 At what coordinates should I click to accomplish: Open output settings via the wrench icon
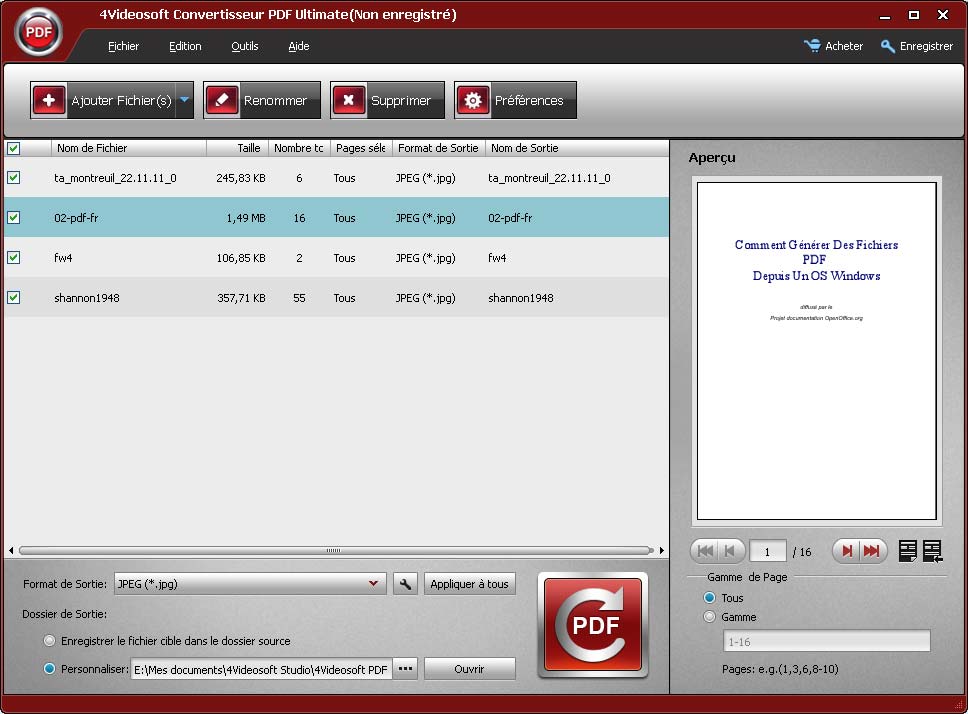pos(404,583)
